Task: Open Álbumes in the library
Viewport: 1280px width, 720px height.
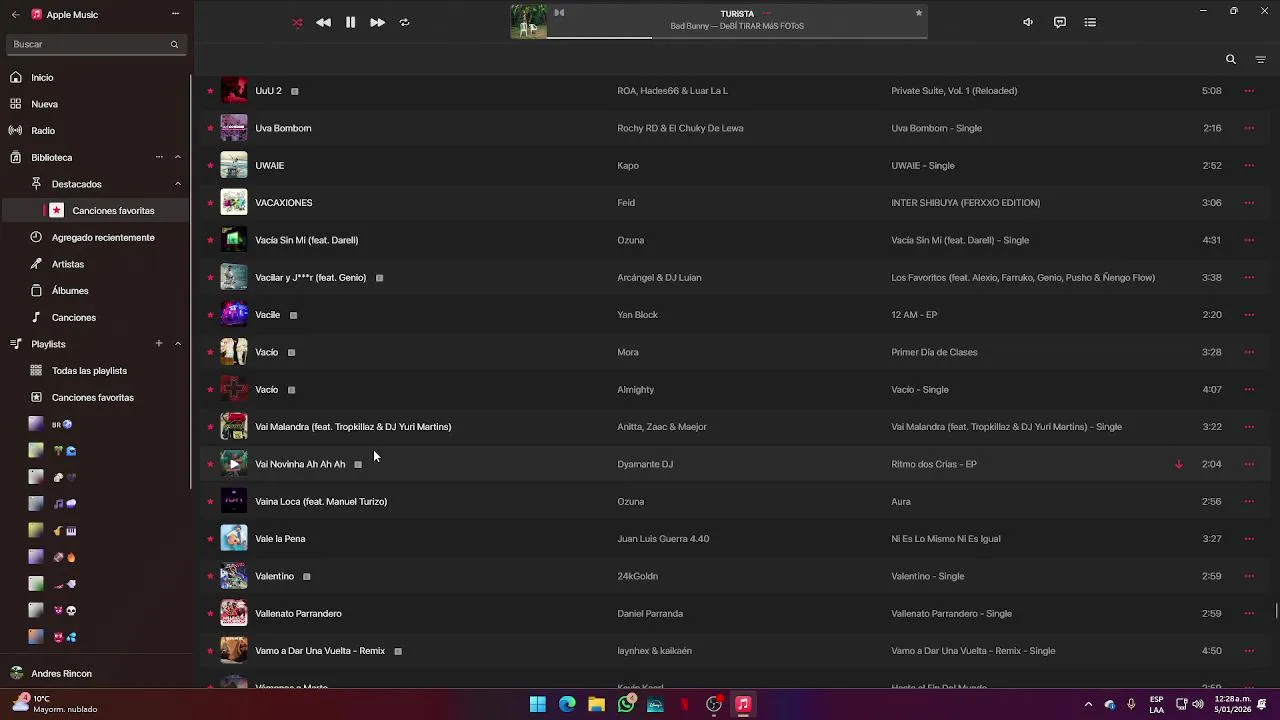Action: [70, 291]
